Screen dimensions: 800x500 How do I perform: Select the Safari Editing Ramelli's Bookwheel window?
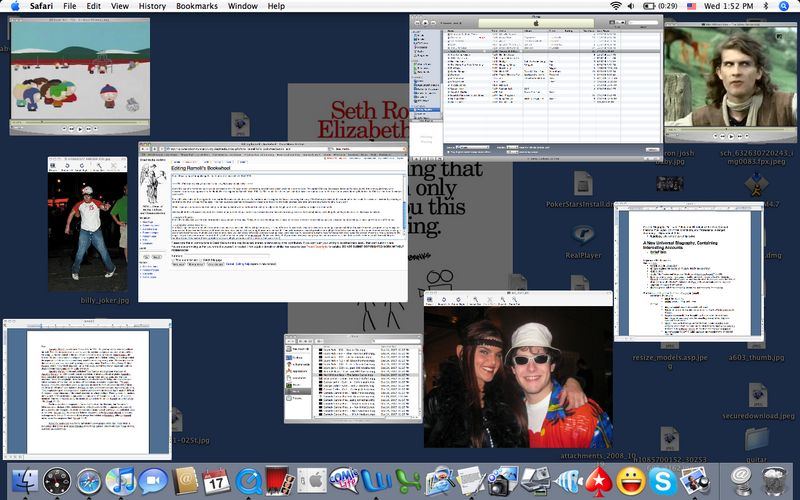[x=272, y=222]
